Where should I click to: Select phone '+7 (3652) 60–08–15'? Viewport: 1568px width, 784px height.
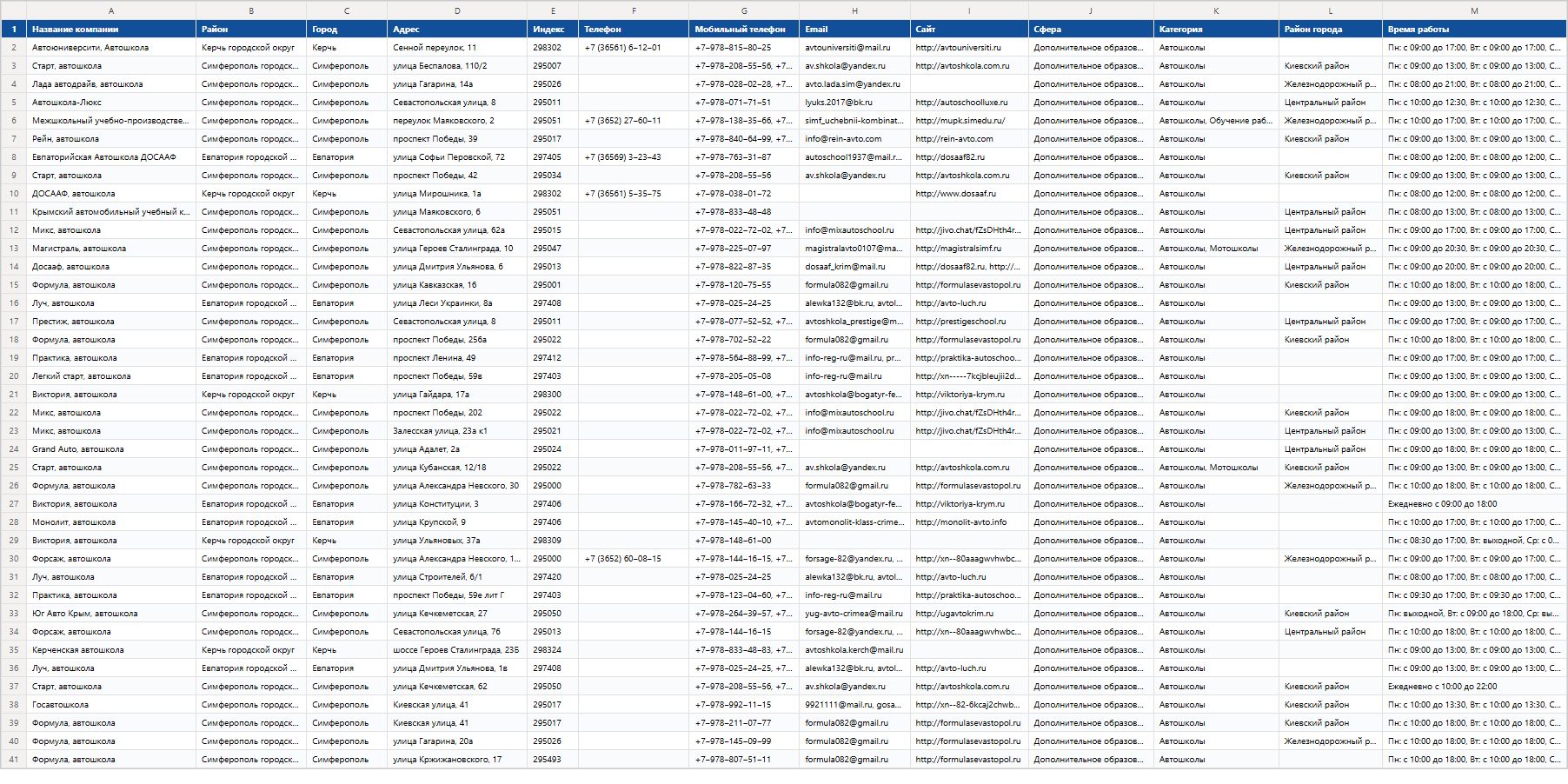634,559
